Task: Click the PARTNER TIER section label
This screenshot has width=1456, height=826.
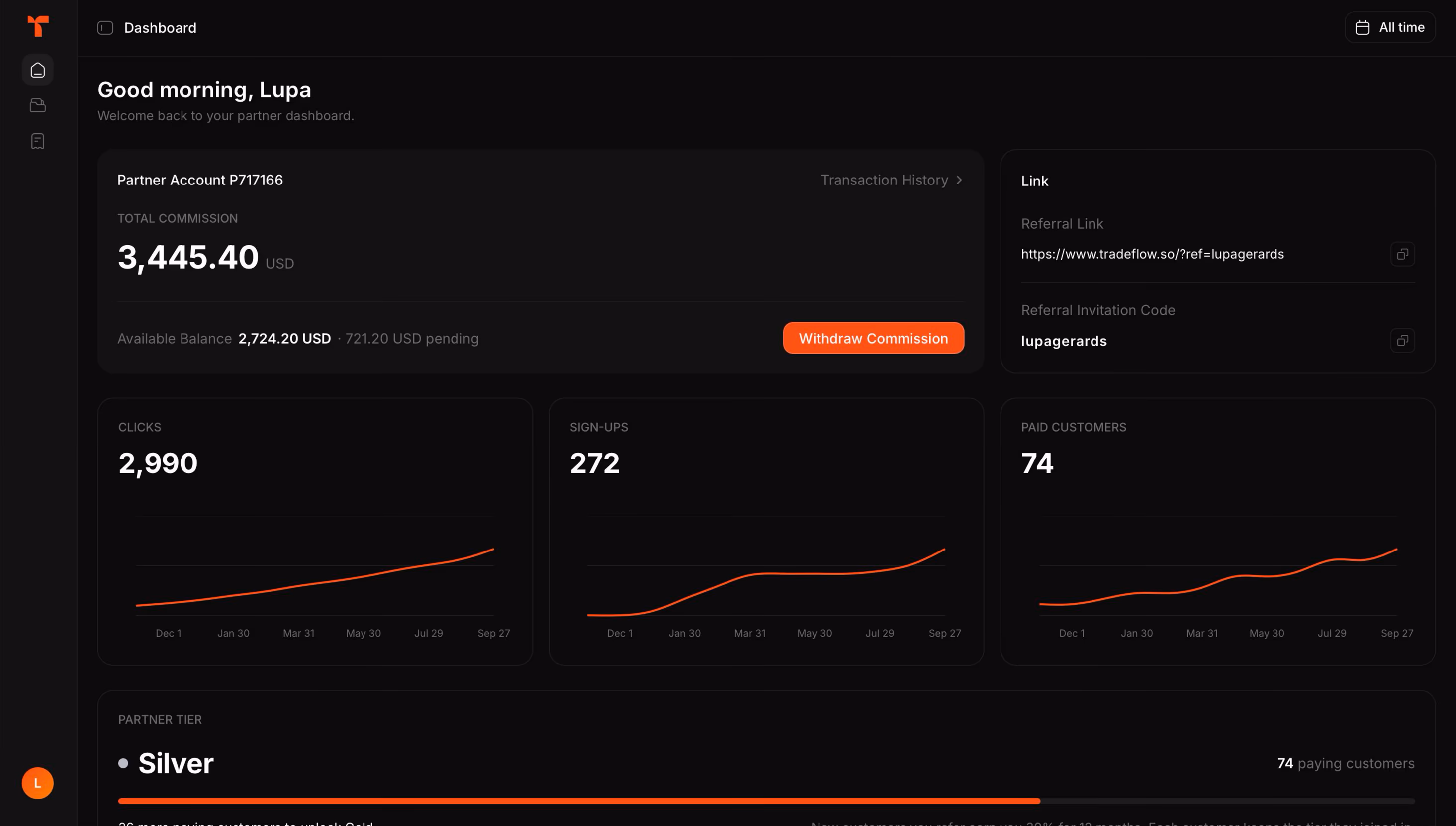Action: [x=160, y=720]
